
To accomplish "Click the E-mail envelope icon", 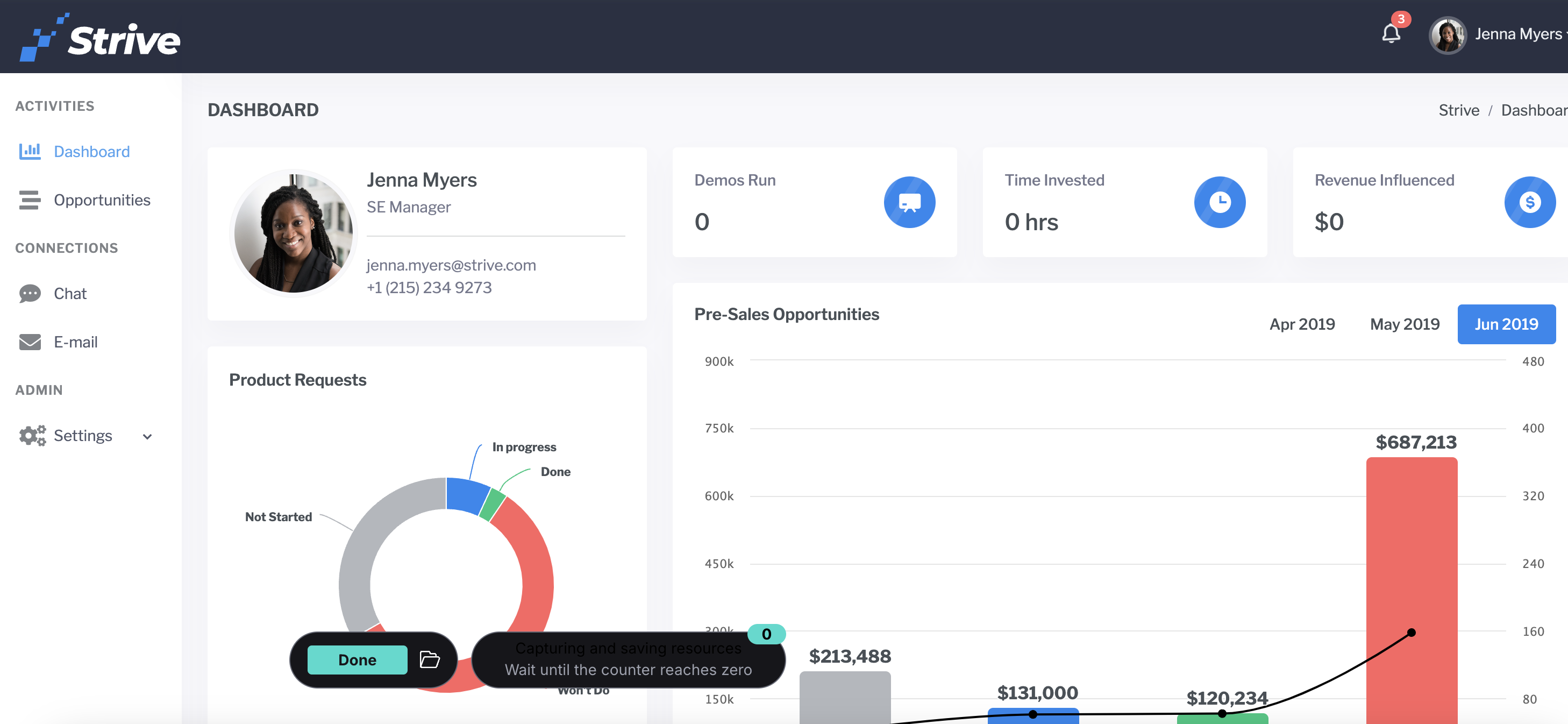I will point(30,342).
